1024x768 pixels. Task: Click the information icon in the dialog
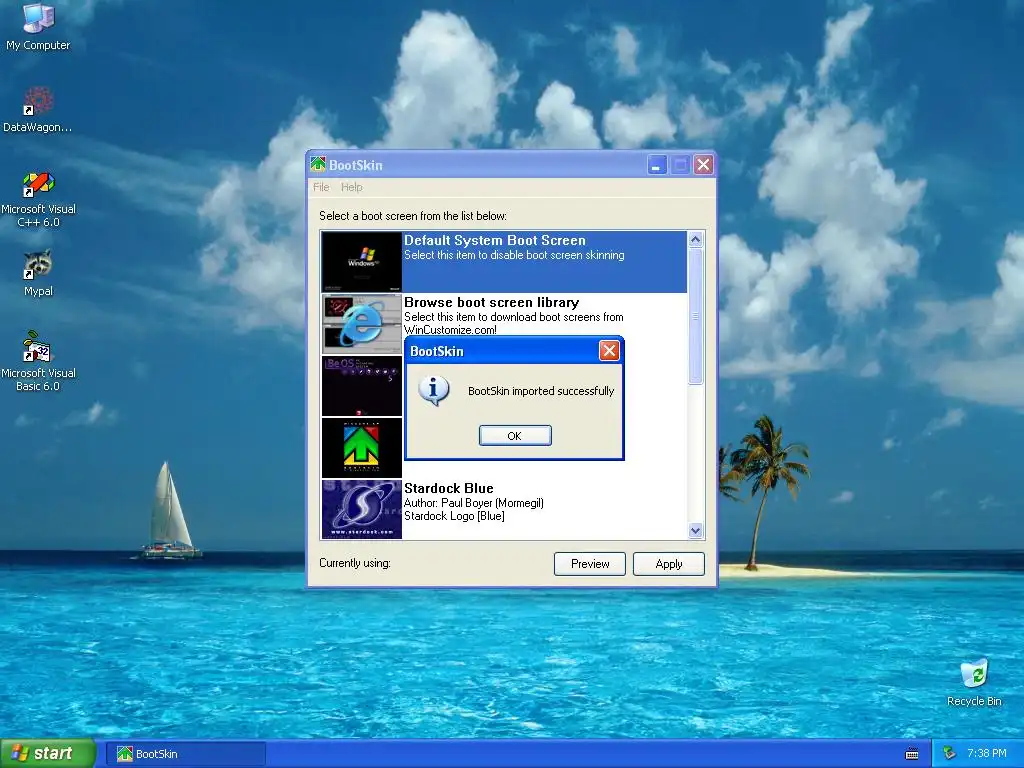pyautogui.click(x=433, y=391)
